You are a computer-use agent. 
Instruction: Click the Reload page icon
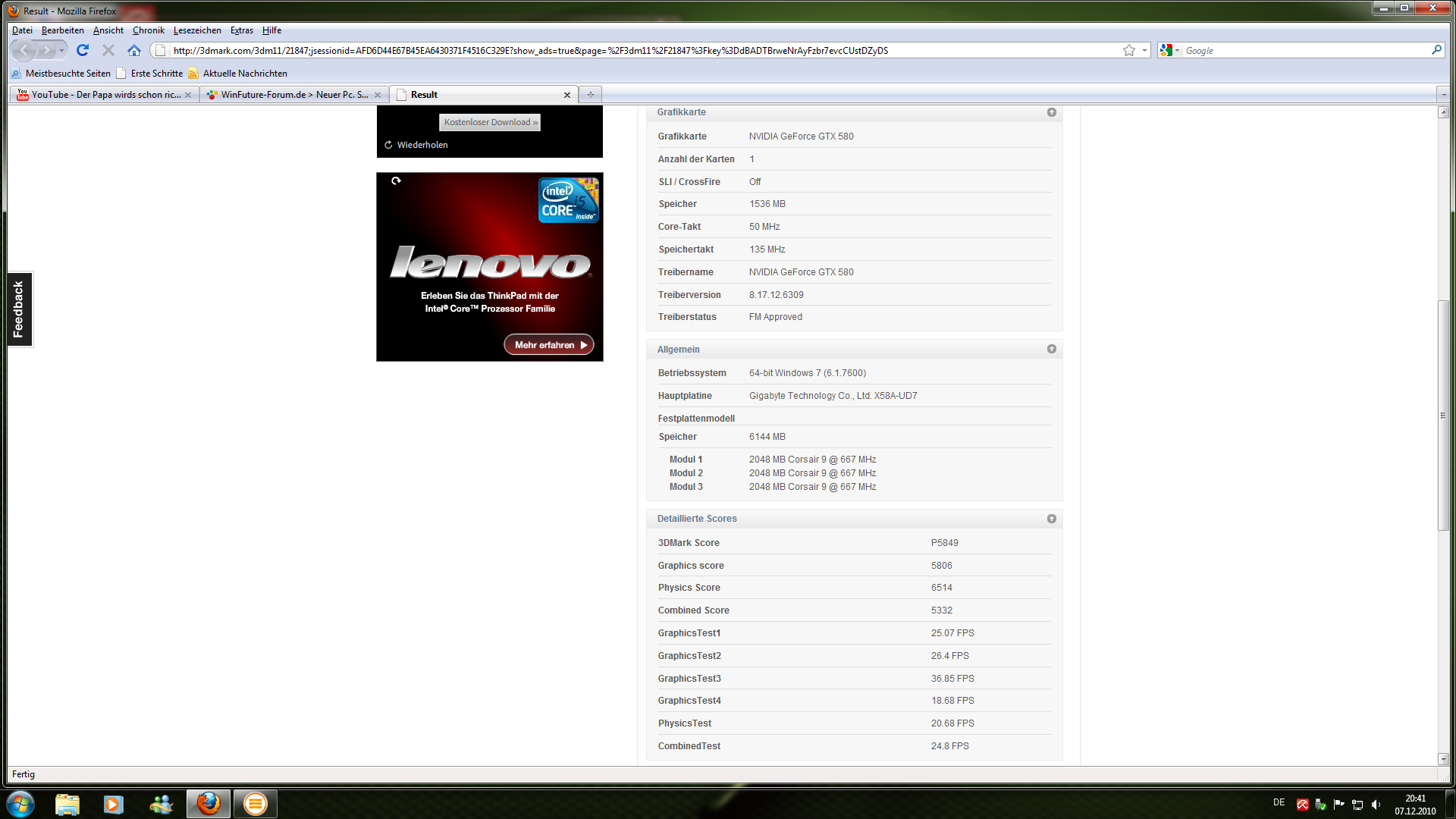(83, 50)
